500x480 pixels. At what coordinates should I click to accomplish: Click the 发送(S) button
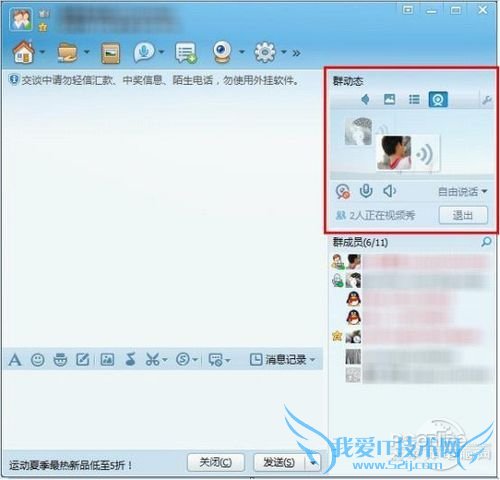point(279,463)
